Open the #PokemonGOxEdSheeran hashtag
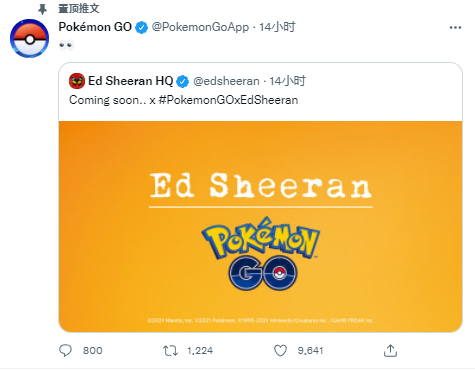Screen dimensions: 475x371 click(228, 100)
